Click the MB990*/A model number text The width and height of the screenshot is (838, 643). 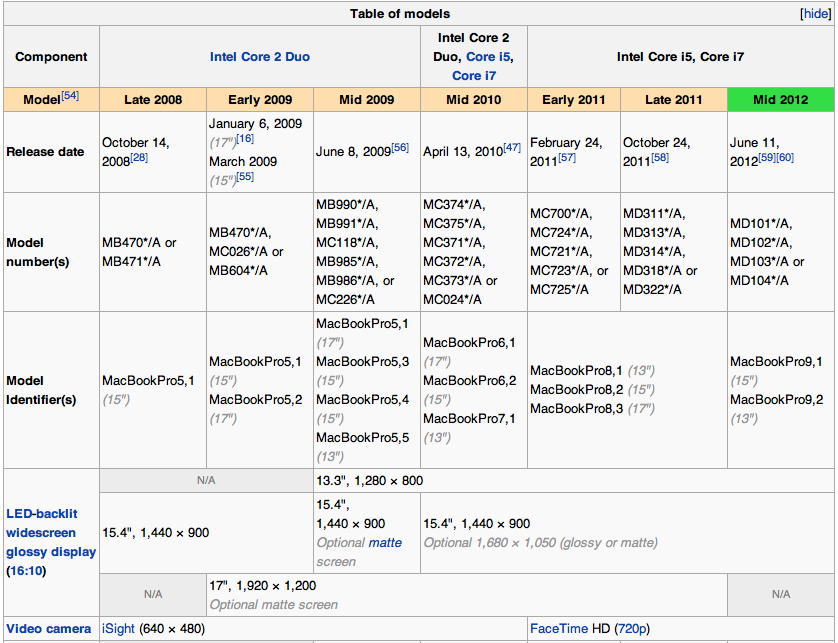click(347, 204)
